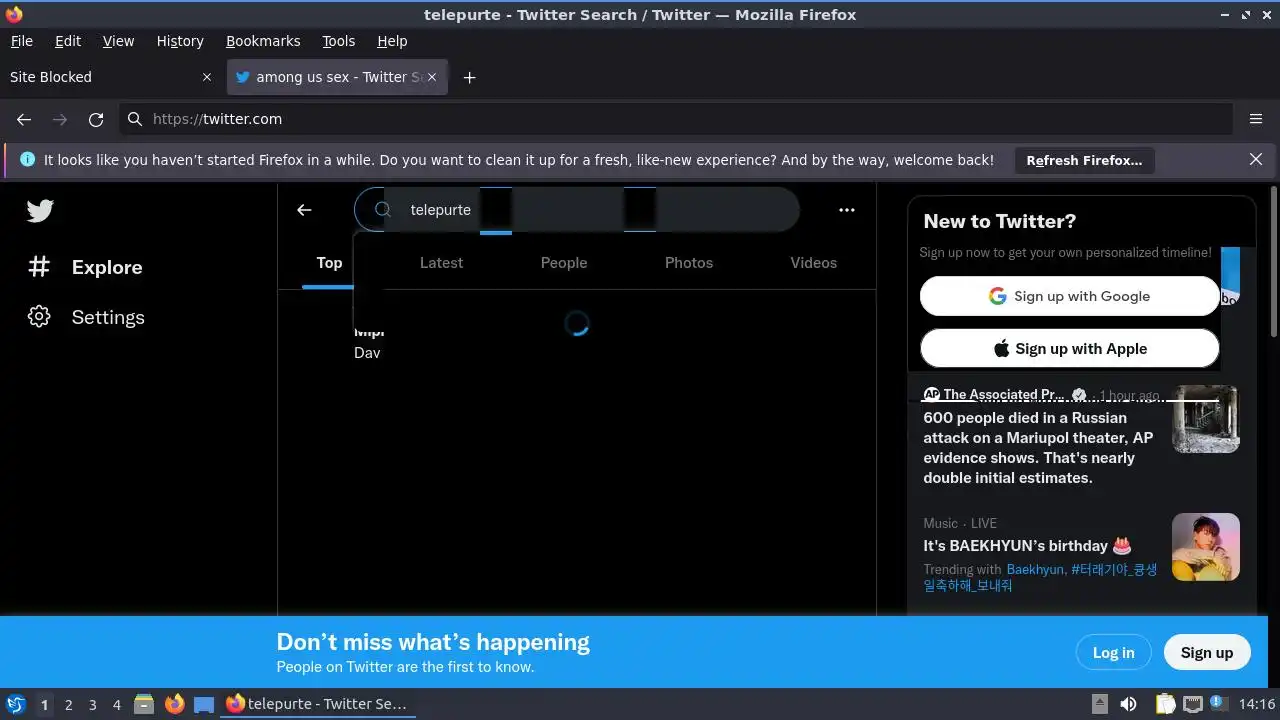Open the file manager taskbar icon

point(144,704)
